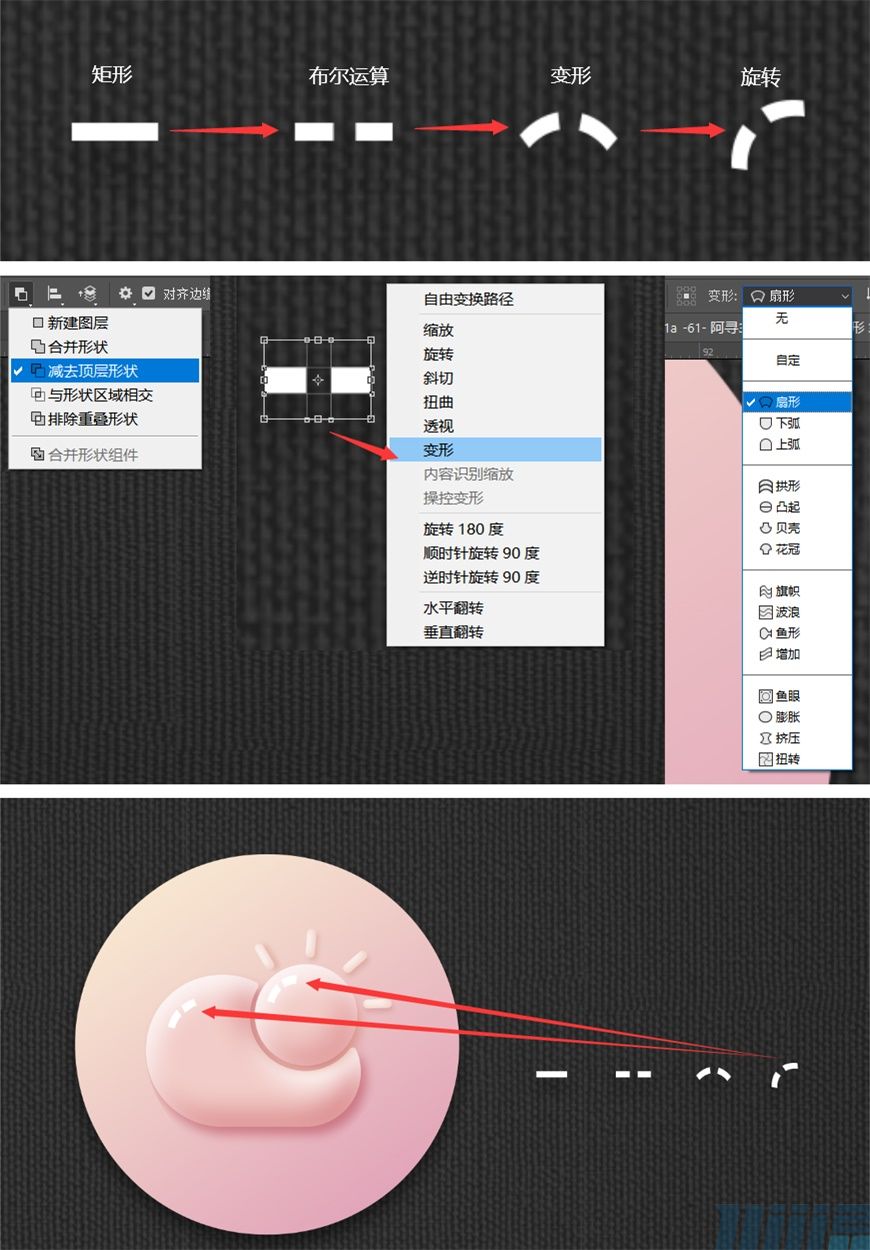Select 斜切 in the transform context menu
870x1250 pixels.
pyautogui.click(x=495, y=378)
